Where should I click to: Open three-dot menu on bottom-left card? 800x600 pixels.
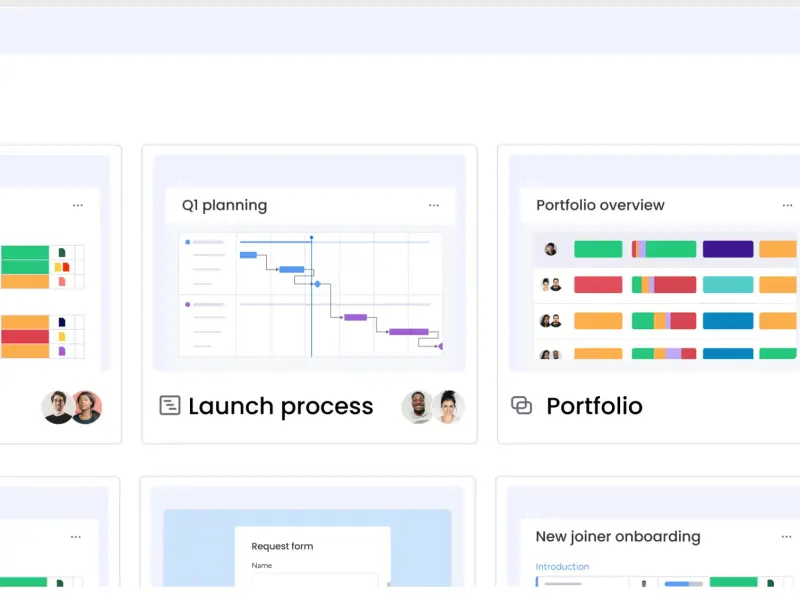click(x=75, y=537)
